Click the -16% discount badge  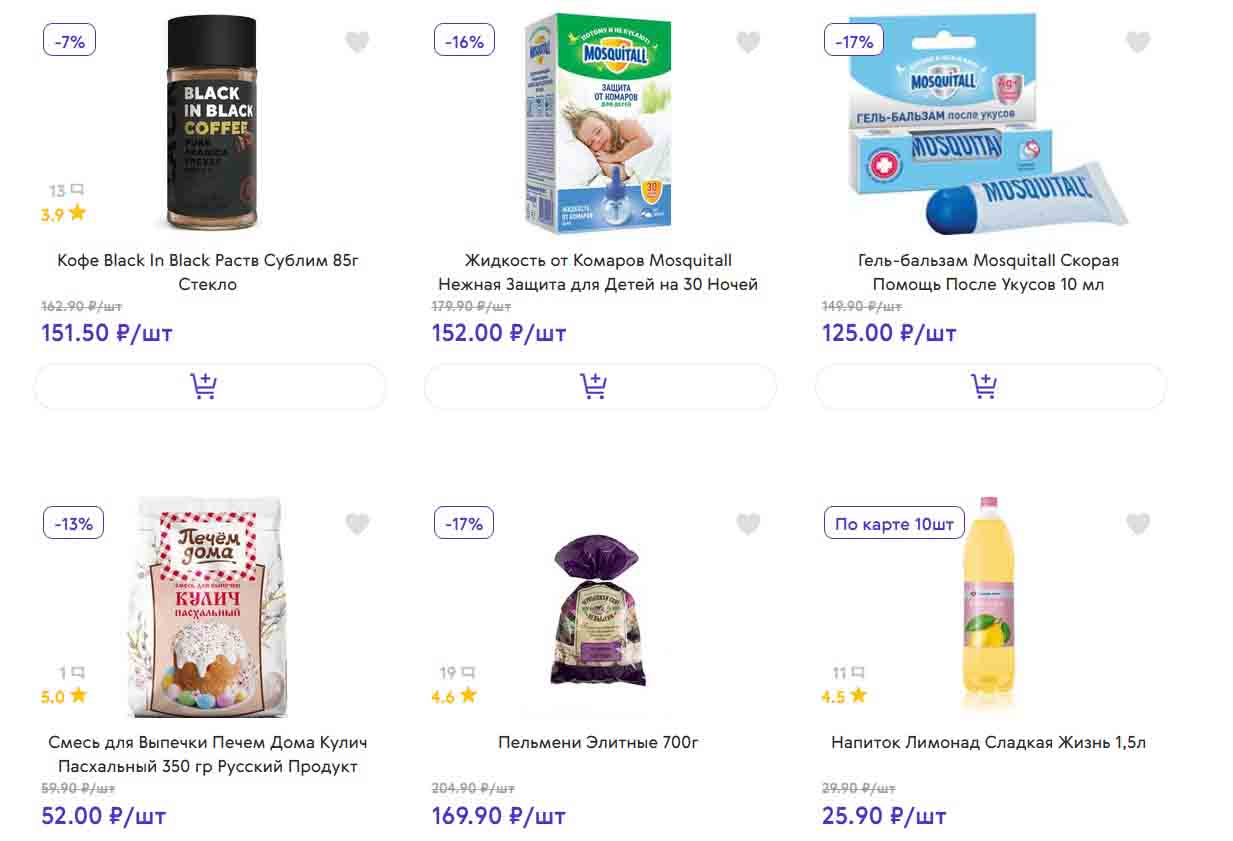coord(464,42)
